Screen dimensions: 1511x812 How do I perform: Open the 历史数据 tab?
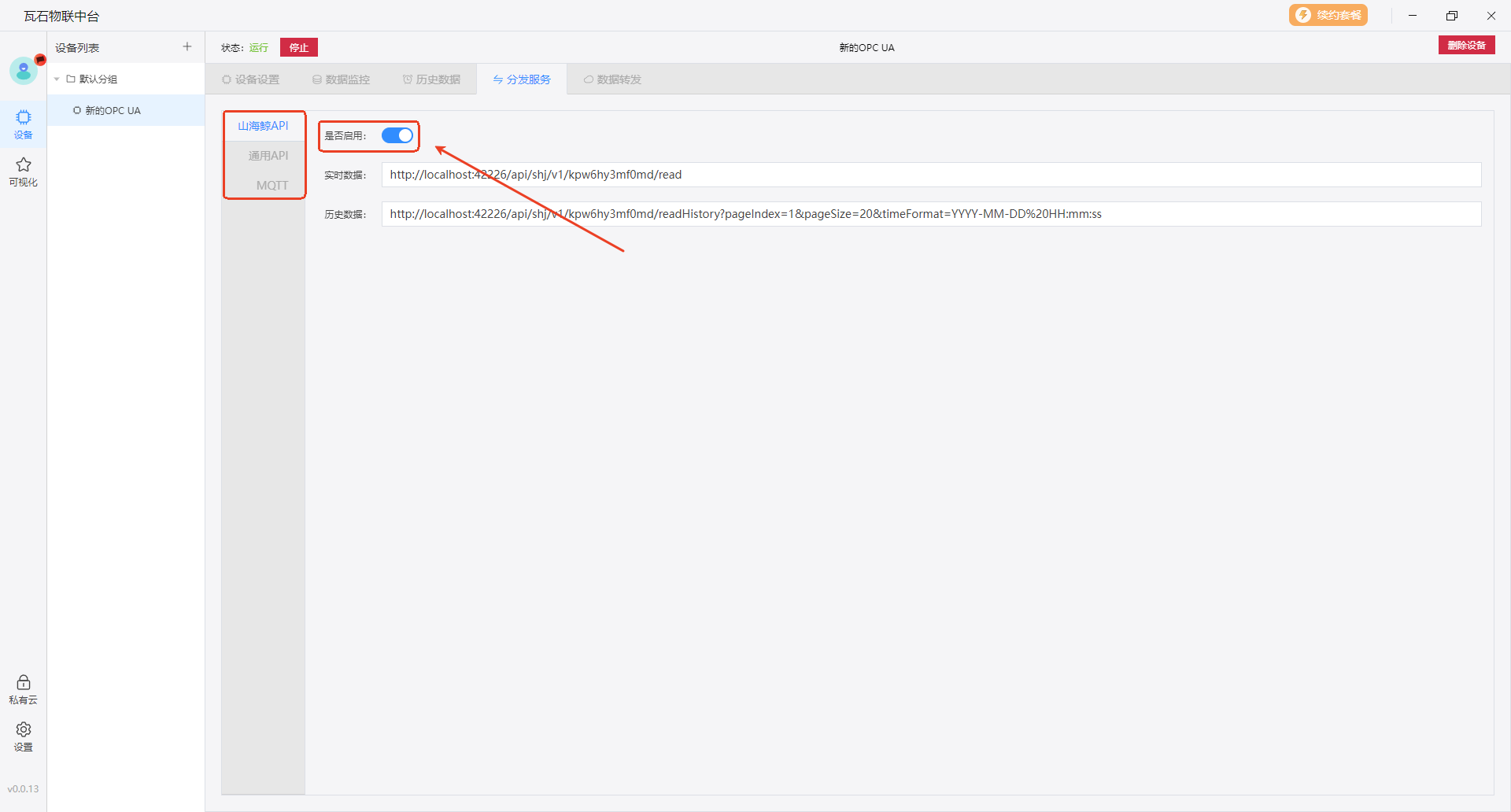pyautogui.click(x=431, y=79)
